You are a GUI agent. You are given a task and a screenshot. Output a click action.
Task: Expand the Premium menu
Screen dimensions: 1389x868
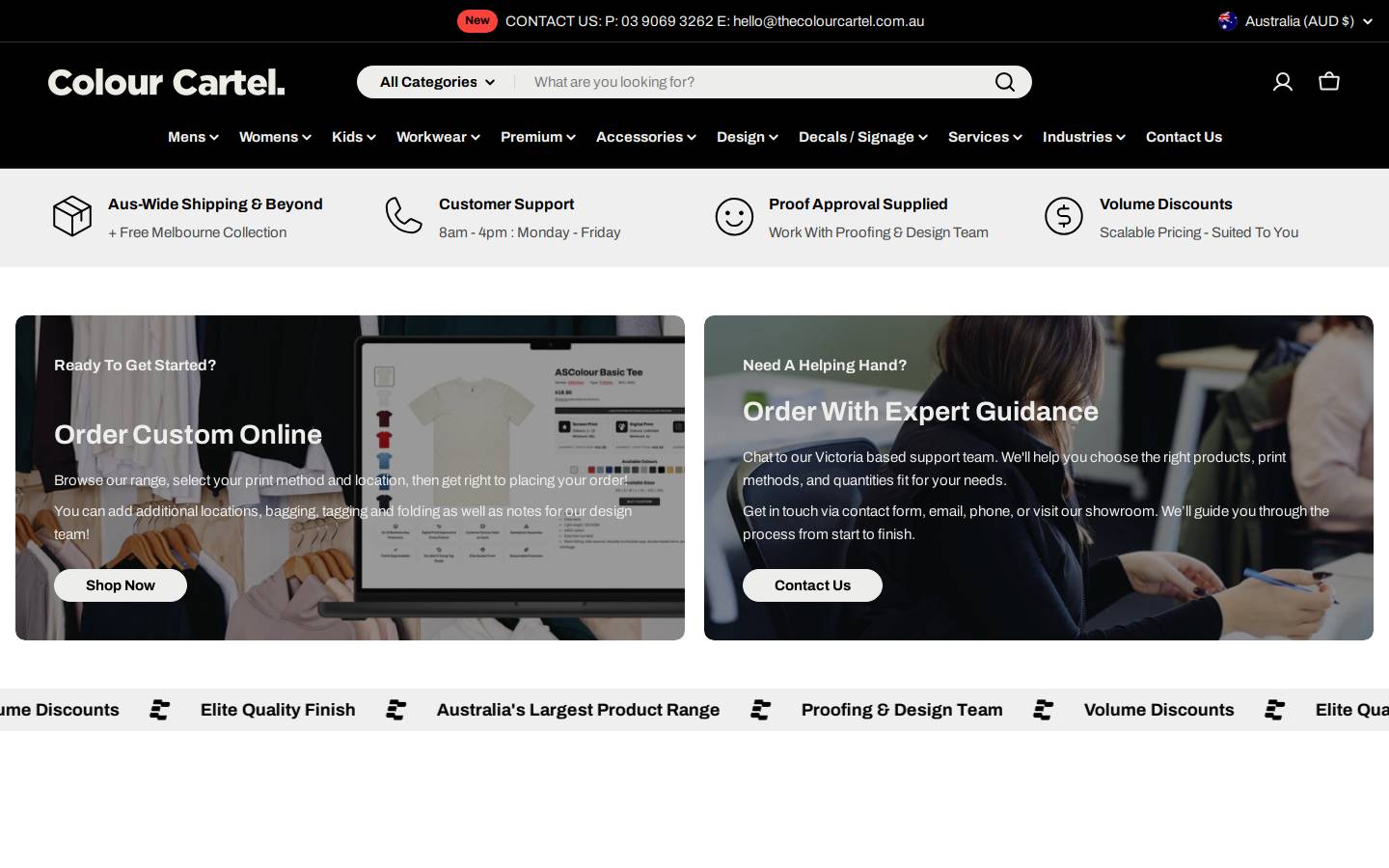click(x=538, y=137)
